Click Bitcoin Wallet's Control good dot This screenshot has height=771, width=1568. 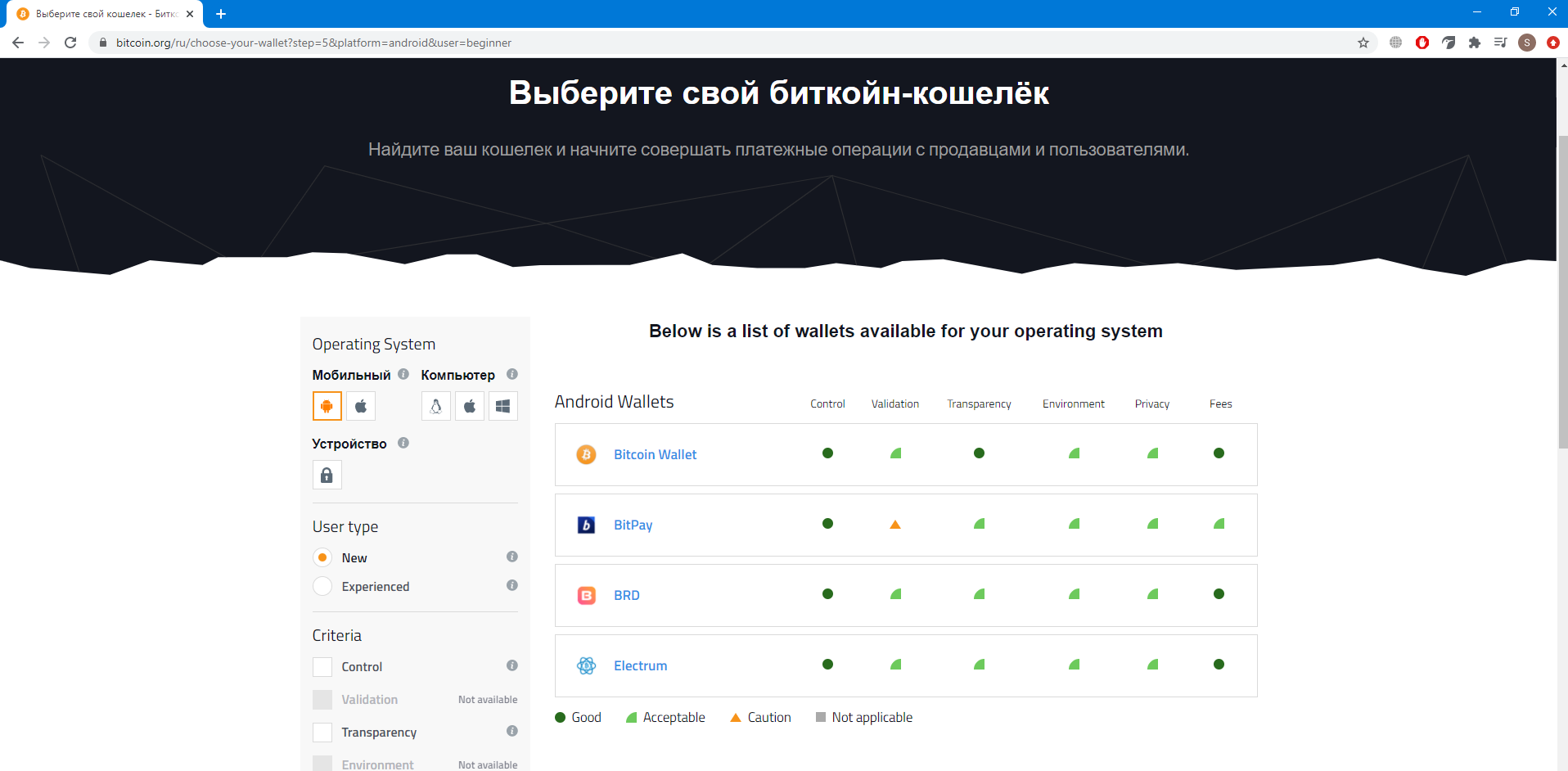[x=827, y=453]
